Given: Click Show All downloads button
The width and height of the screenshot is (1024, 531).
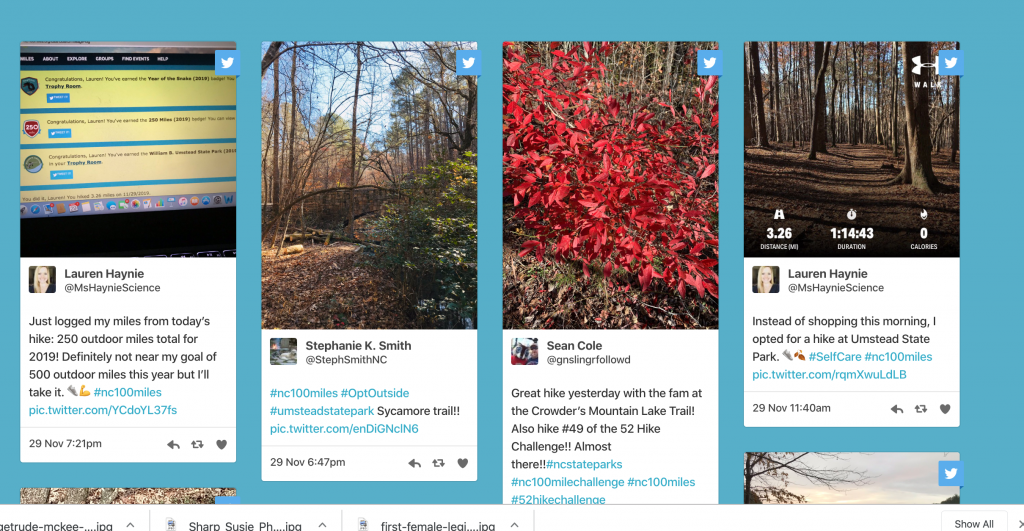Looking at the screenshot, I should click(974, 523).
